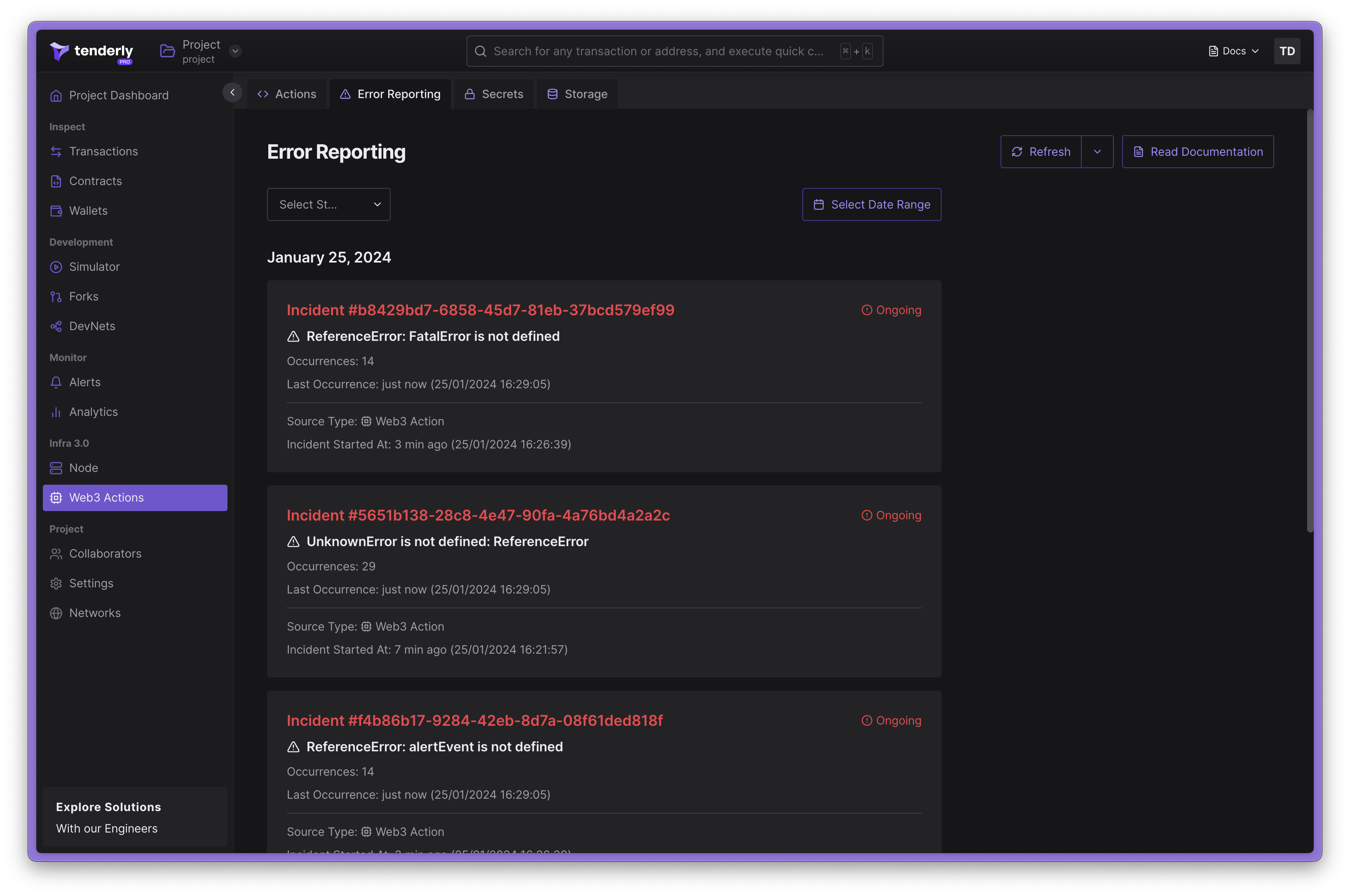Click the Forks branch icon
Image resolution: width=1350 pixels, height=896 pixels.
[x=56, y=297]
